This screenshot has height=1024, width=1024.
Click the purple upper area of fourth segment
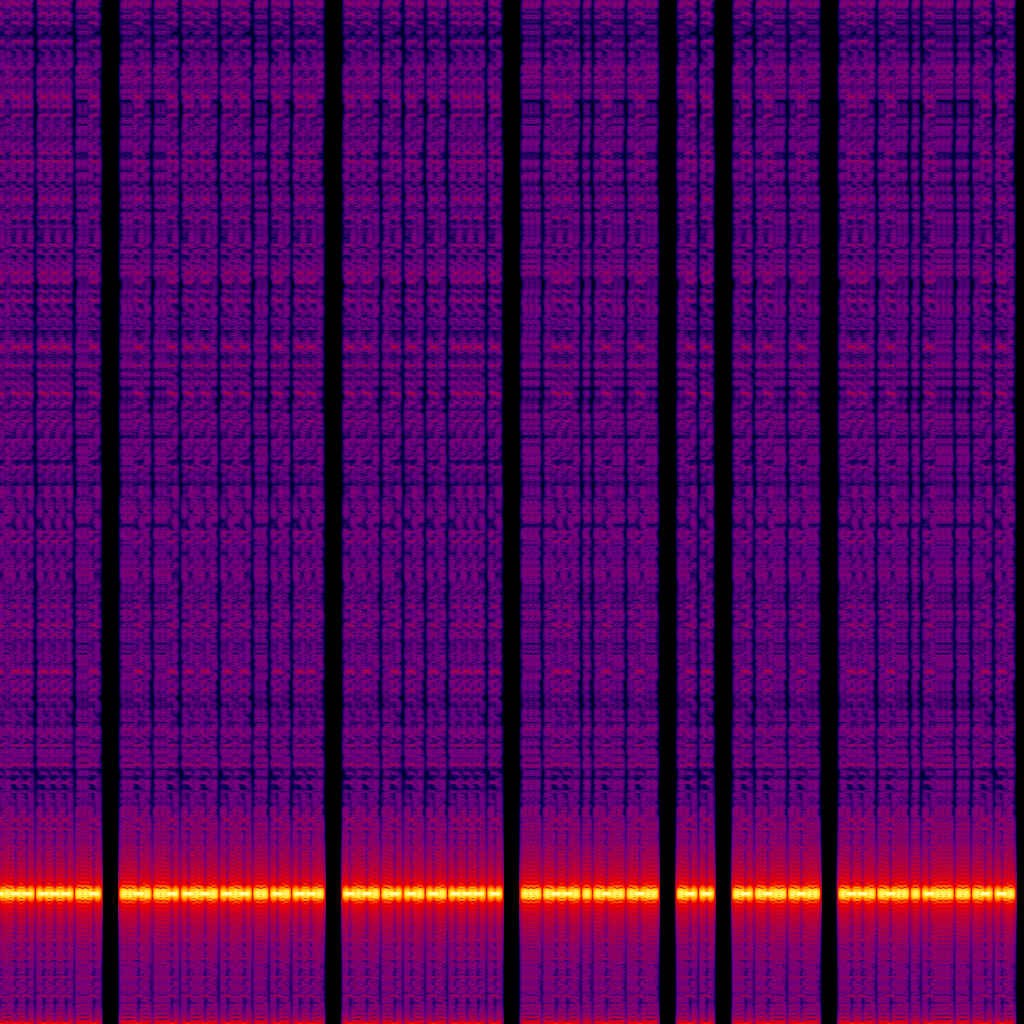(589, 400)
